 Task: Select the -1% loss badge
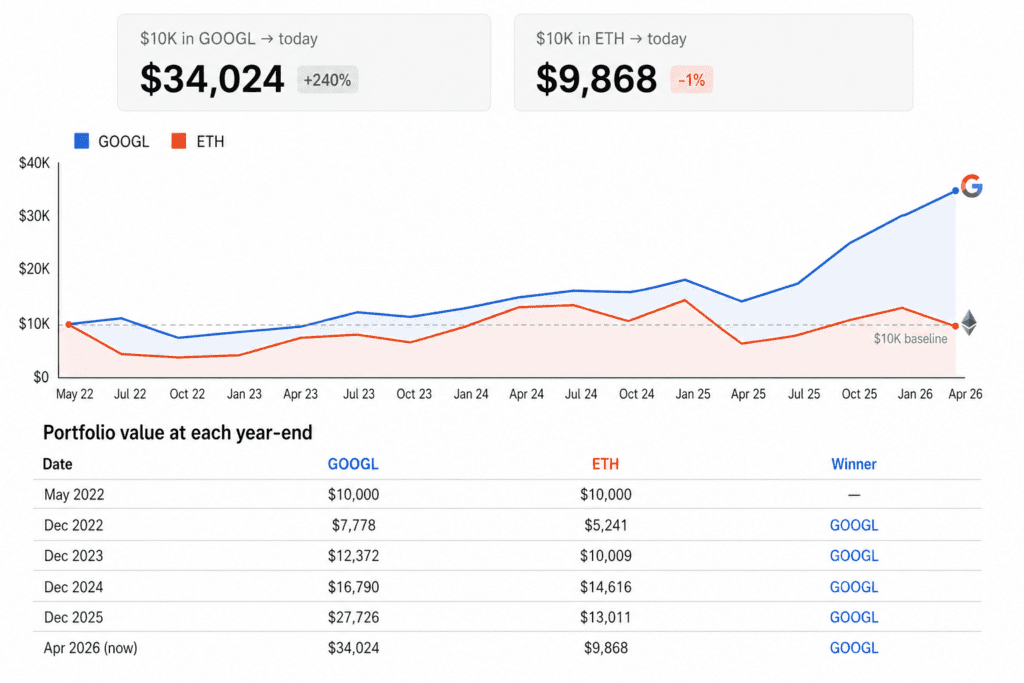coord(692,80)
